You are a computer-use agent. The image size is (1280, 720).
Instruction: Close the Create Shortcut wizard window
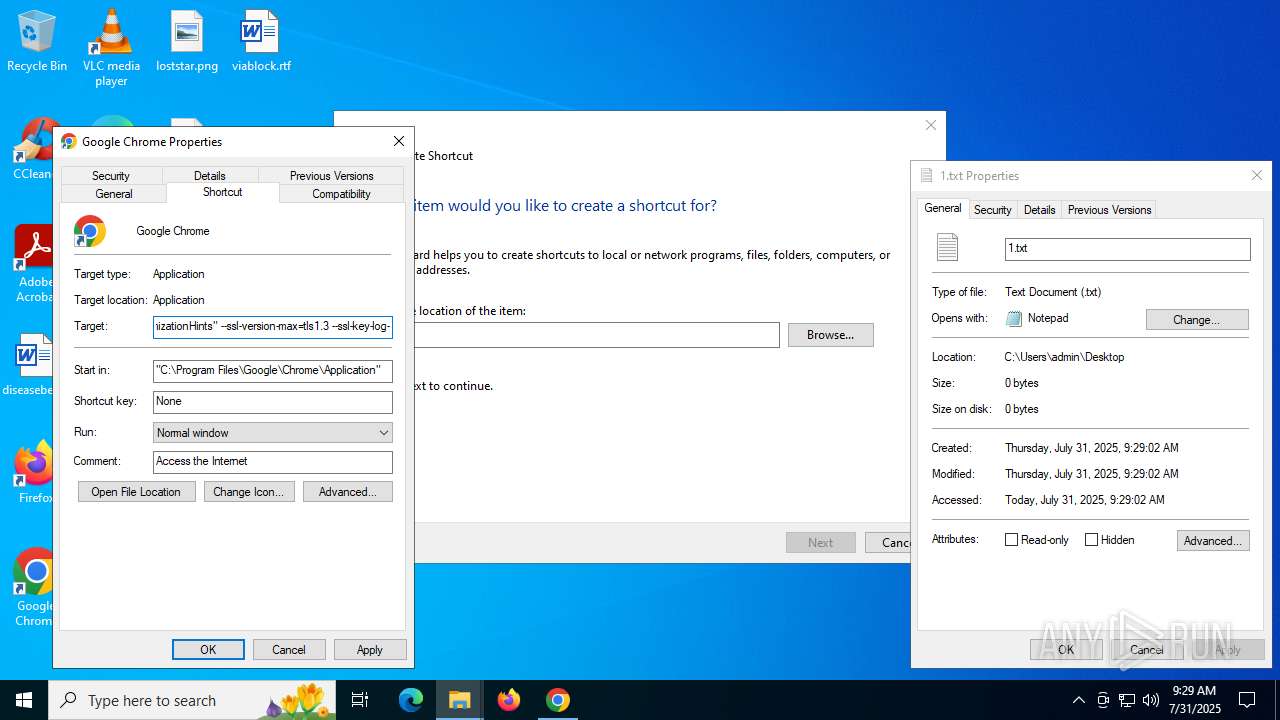click(x=931, y=126)
